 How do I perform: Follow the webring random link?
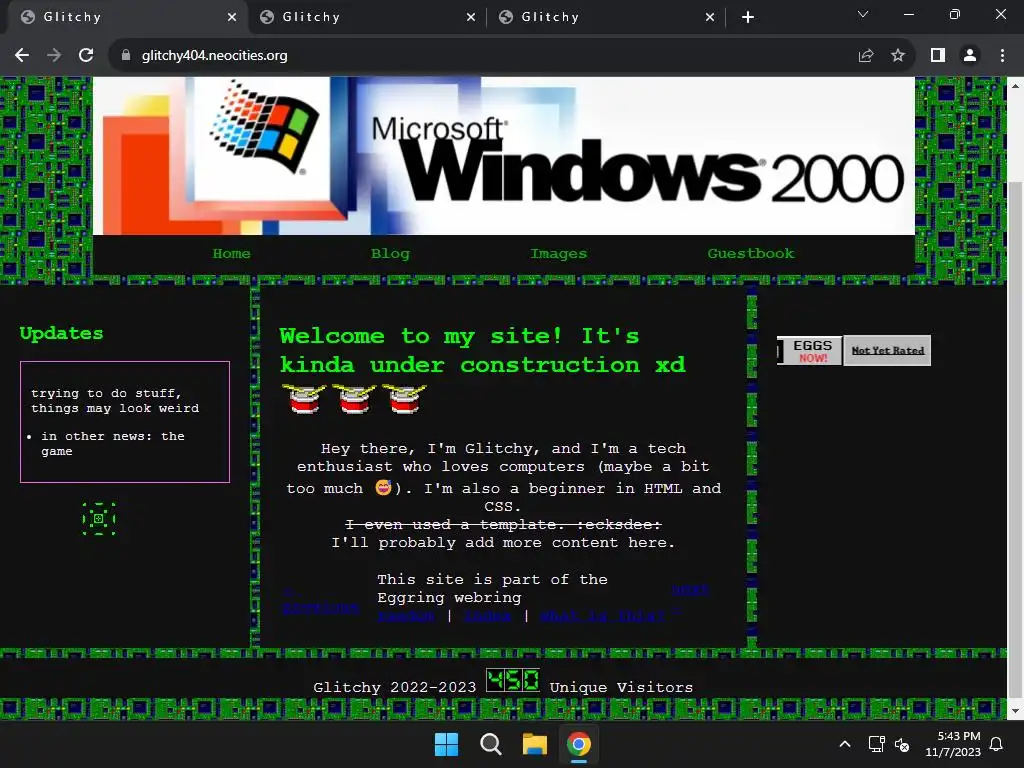[x=406, y=616]
